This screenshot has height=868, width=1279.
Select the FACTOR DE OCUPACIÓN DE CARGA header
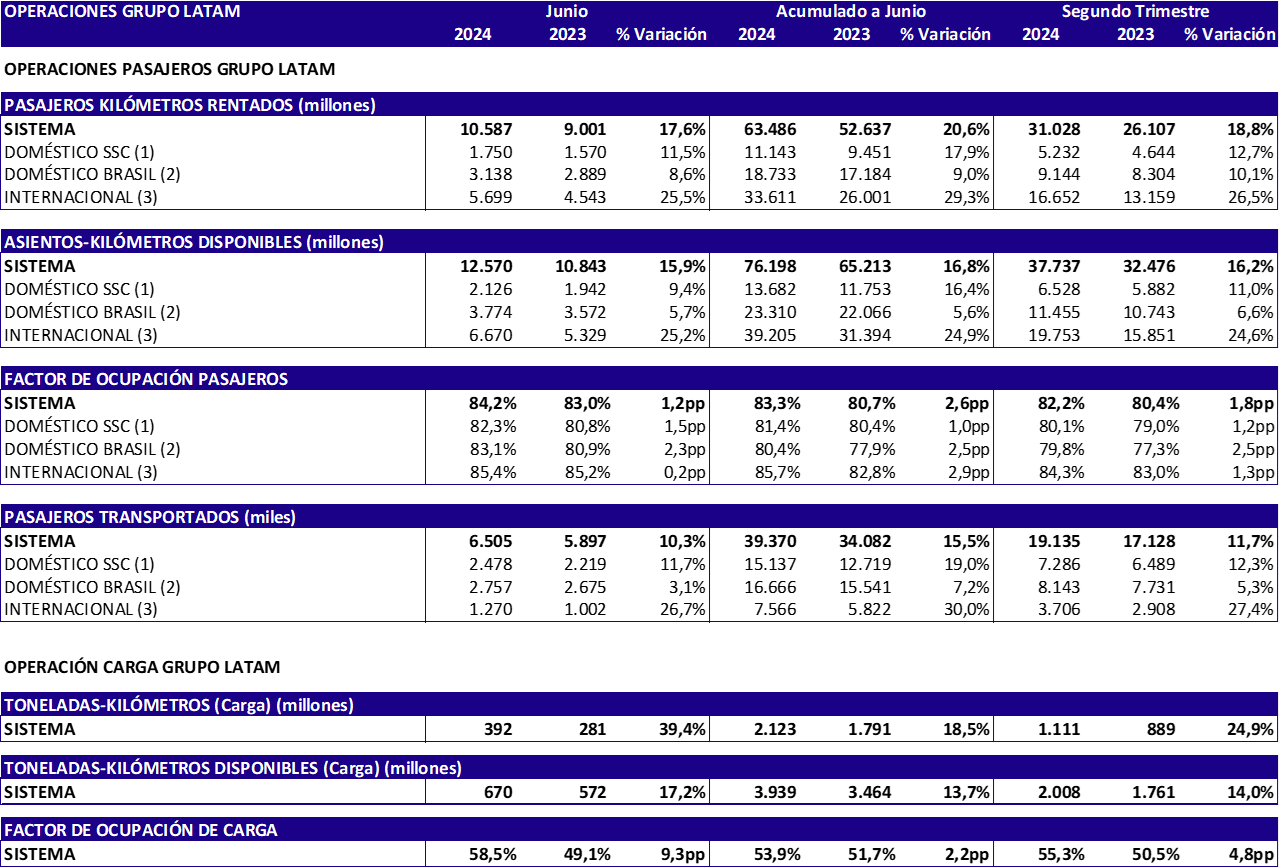pyautogui.click(x=141, y=830)
